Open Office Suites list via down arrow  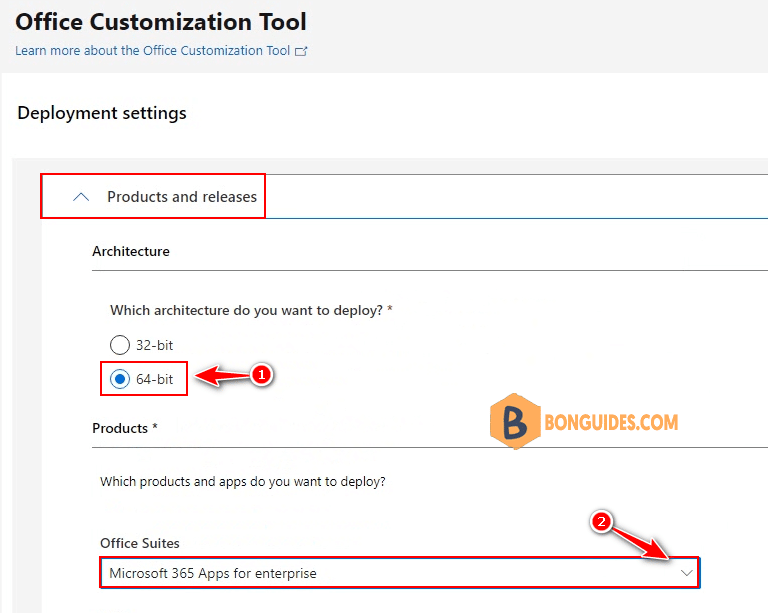coord(686,573)
